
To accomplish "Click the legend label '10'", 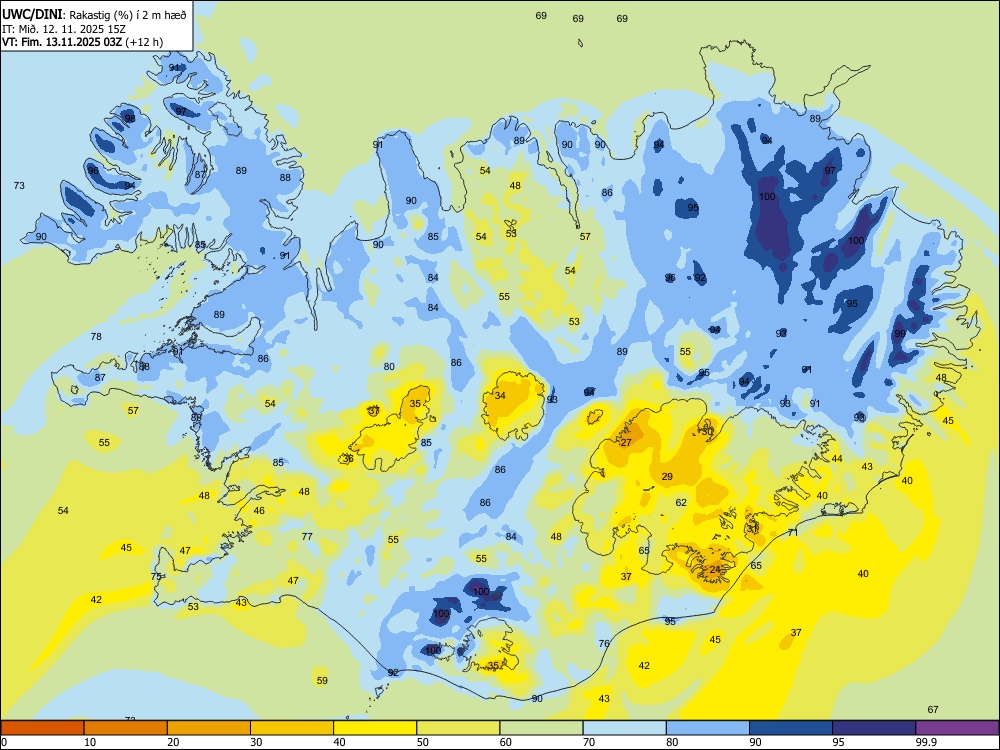I will click(x=90, y=742).
